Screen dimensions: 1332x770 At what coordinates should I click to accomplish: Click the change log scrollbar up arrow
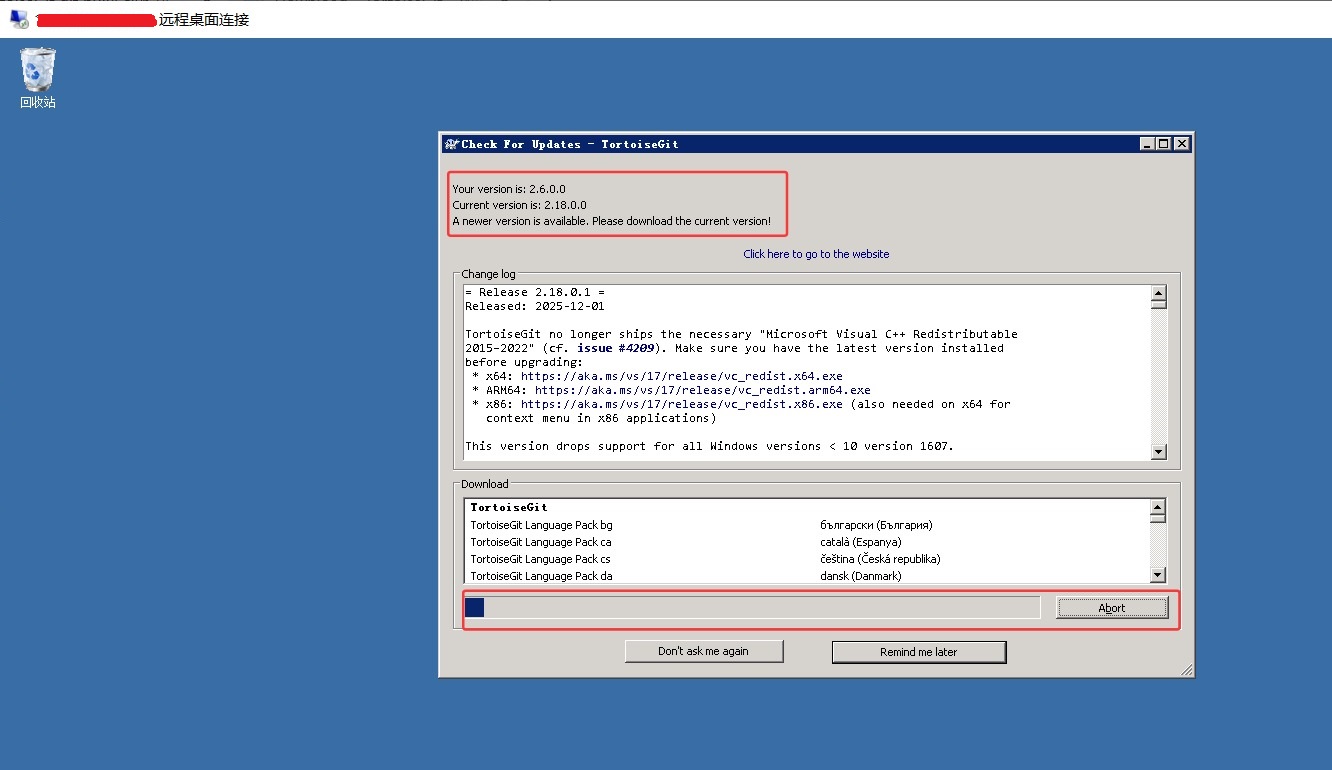pos(1158,293)
